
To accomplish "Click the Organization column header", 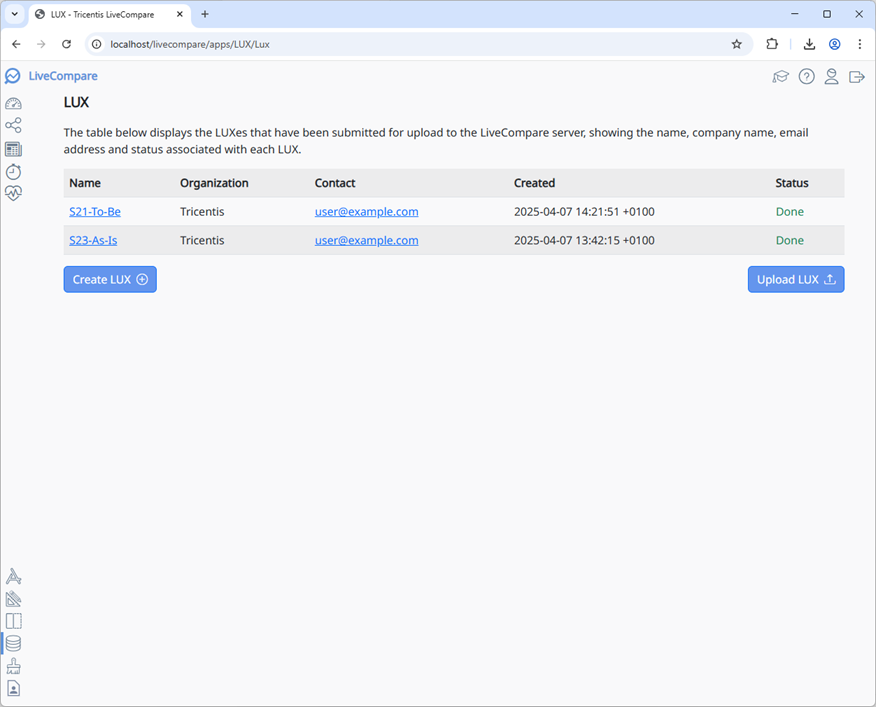I will (x=214, y=183).
